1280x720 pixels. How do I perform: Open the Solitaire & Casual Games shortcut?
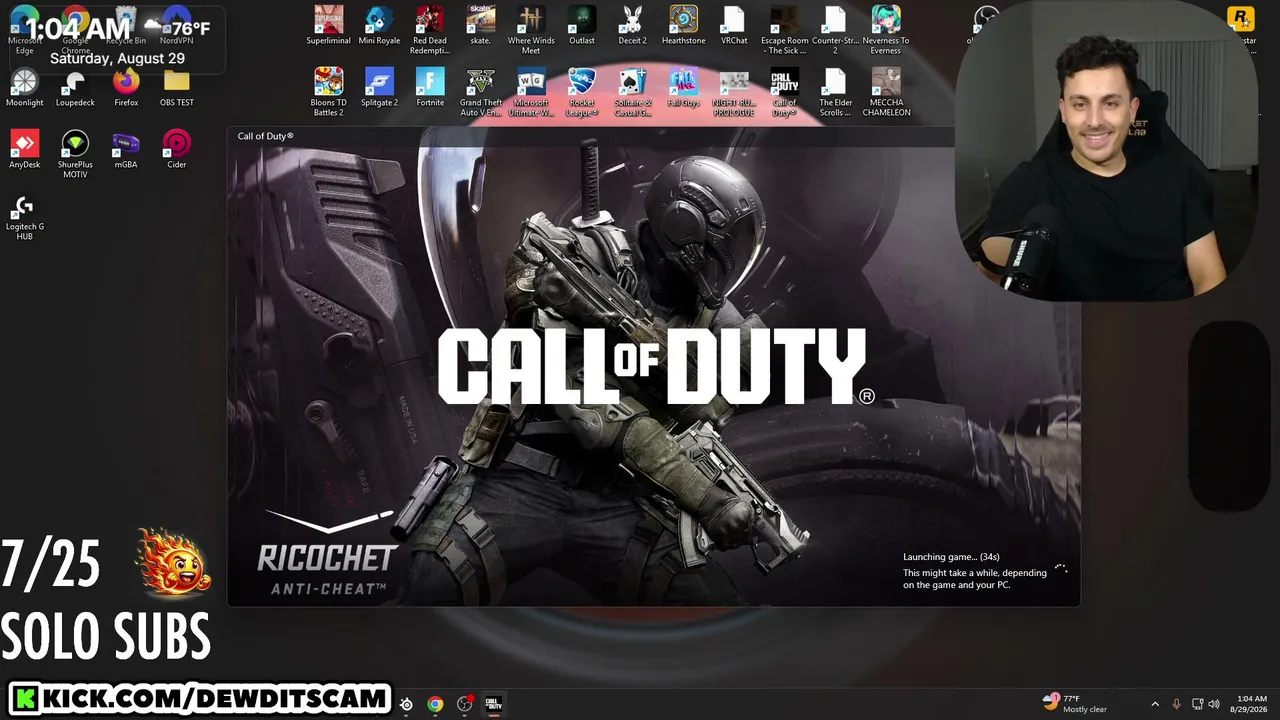632,92
